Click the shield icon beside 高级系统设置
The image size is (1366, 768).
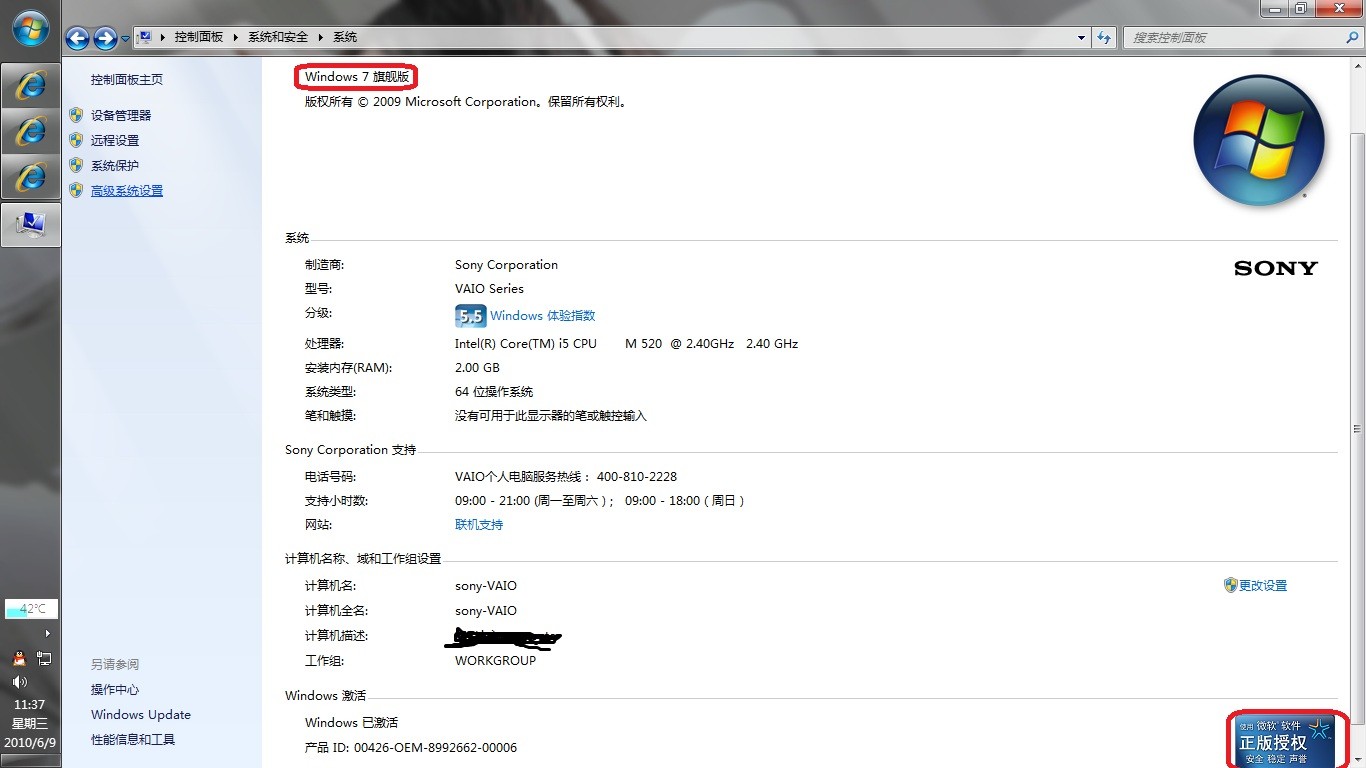point(76,190)
